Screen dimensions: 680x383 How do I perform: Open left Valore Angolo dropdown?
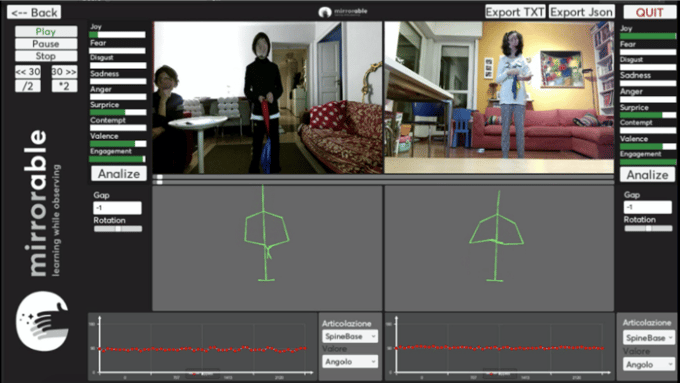click(x=350, y=361)
